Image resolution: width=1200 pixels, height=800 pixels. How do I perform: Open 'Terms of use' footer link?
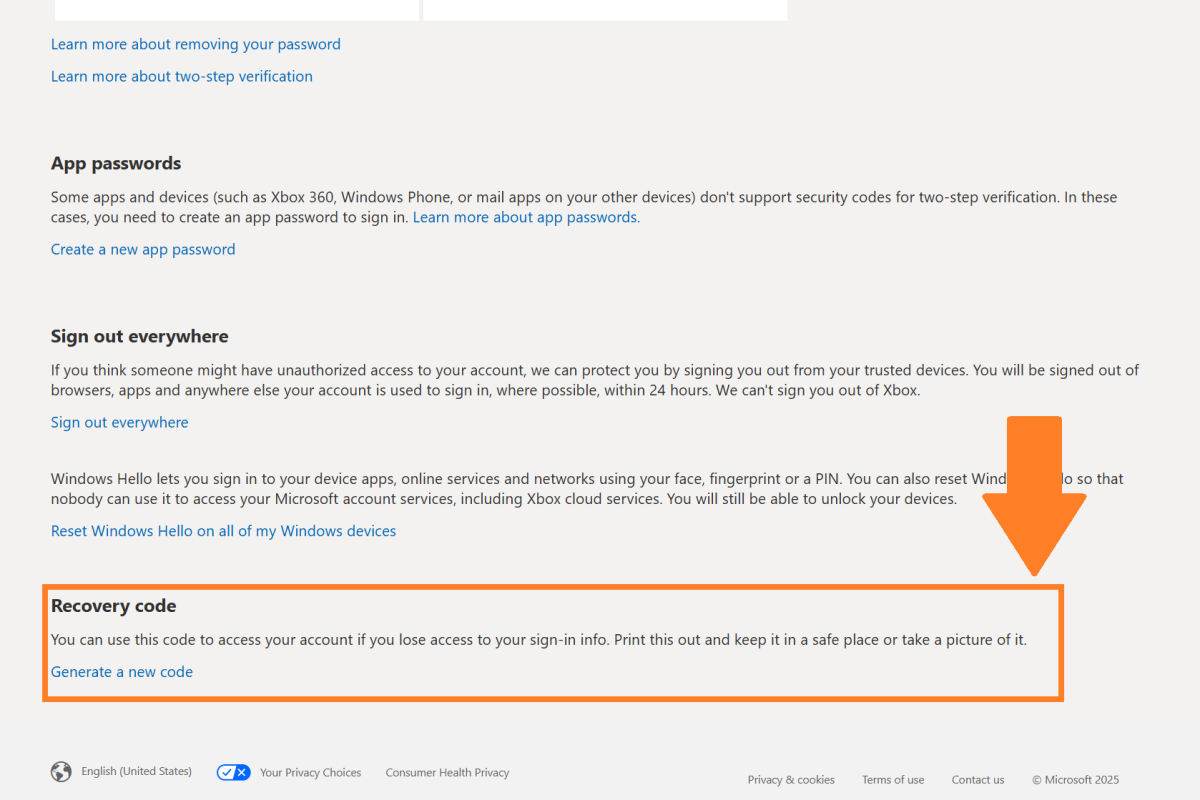893,780
